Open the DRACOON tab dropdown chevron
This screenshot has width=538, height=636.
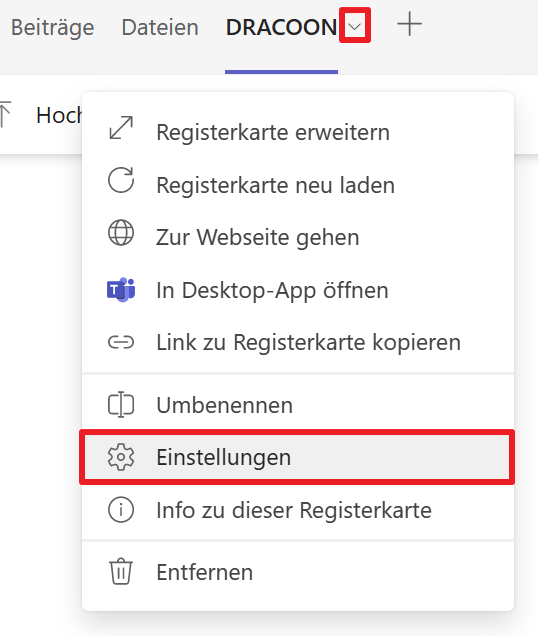pos(355,27)
